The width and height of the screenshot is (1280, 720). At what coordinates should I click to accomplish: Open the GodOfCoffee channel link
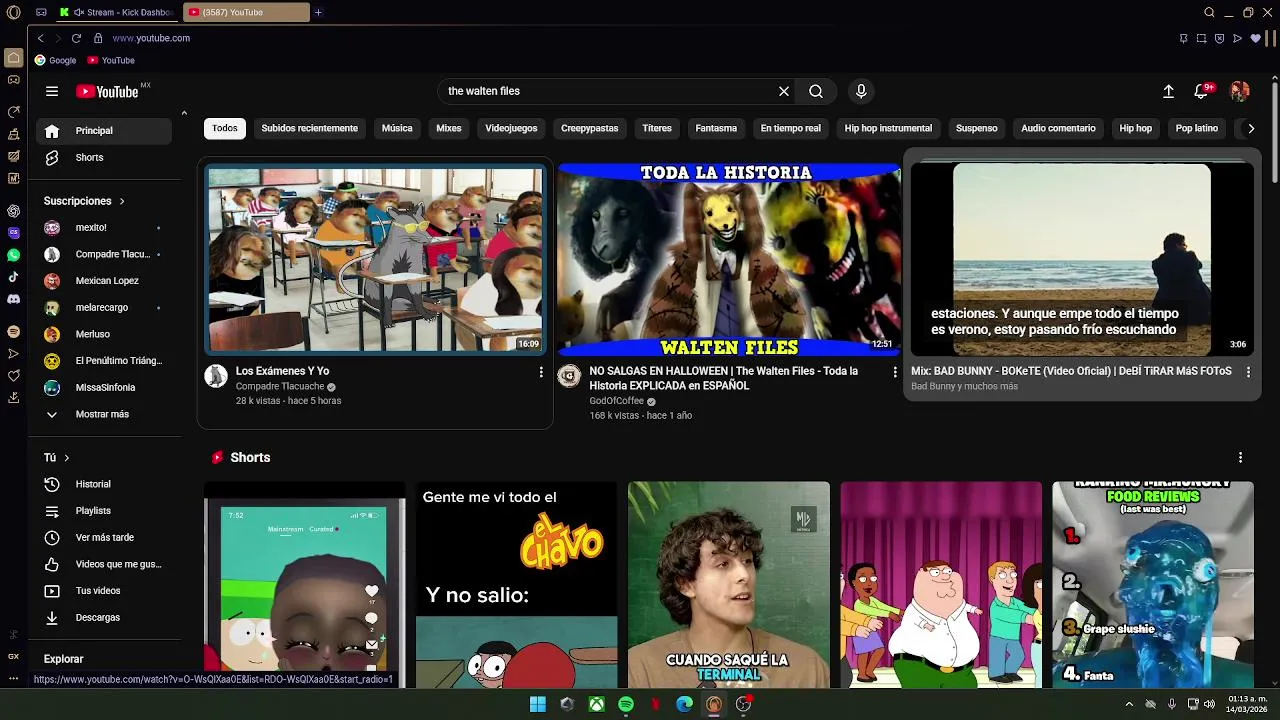click(616, 401)
